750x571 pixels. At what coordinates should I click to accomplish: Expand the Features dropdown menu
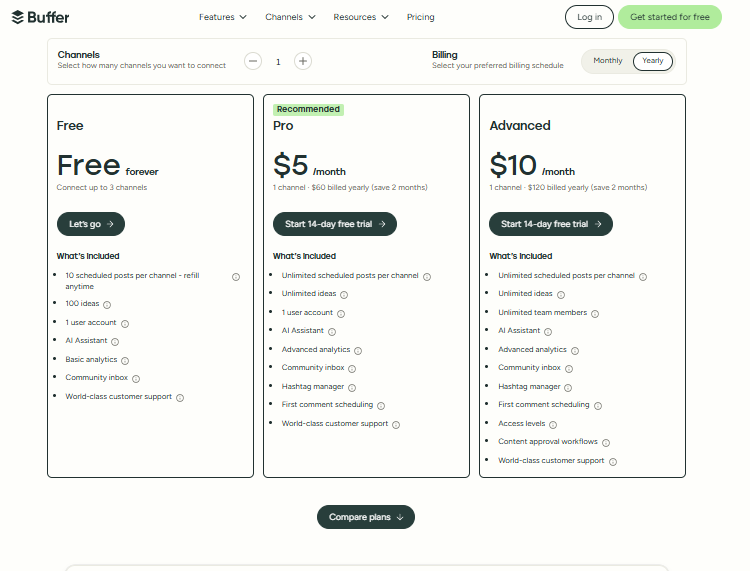(x=223, y=17)
